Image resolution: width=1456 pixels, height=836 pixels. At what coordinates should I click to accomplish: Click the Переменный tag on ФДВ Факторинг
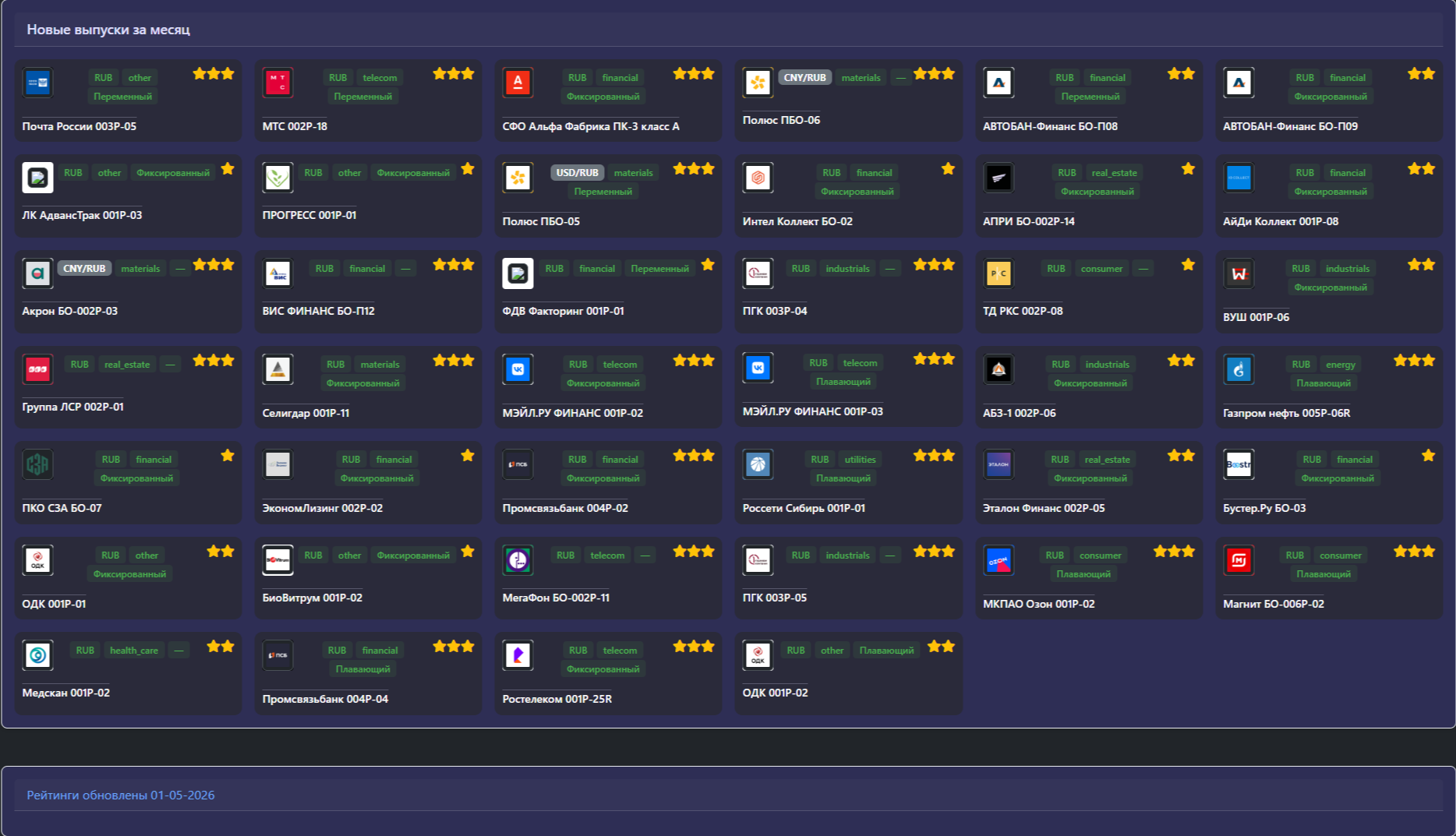tap(659, 269)
